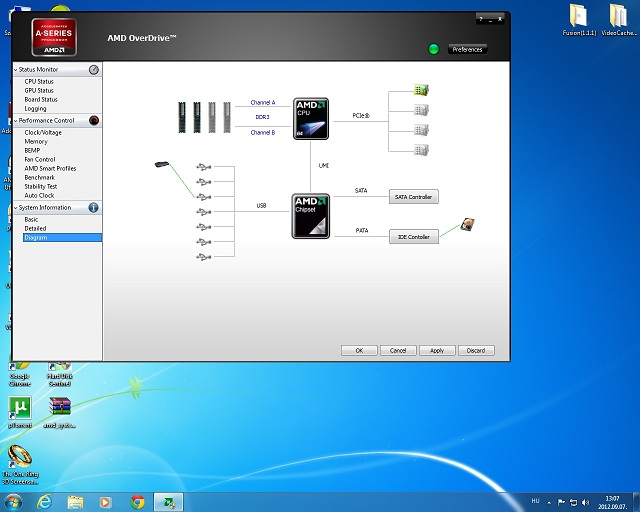The width and height of the screenshot is (640, 512).
Task: Click the fourth USB port symbol
Action: click(x=204, y=212)
